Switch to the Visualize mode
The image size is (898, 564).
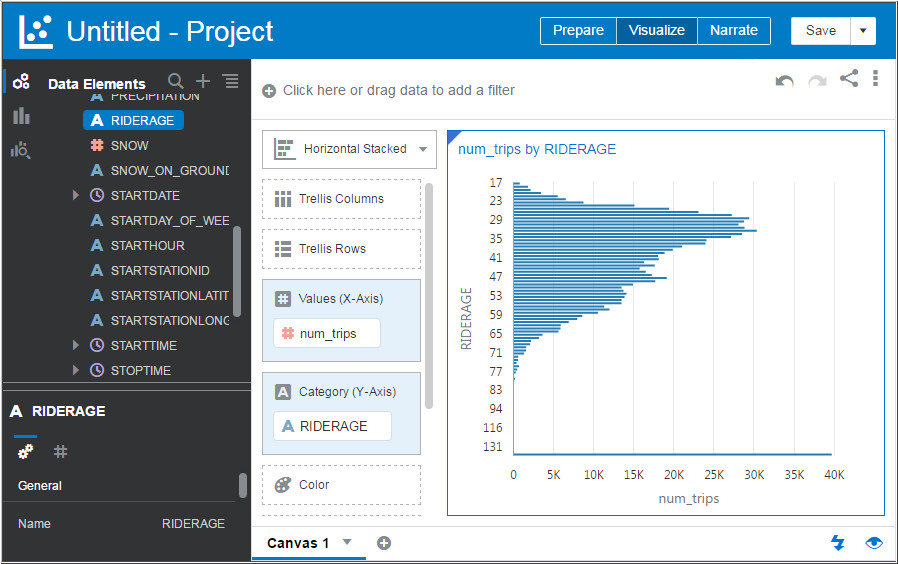(x=656, y=31)
